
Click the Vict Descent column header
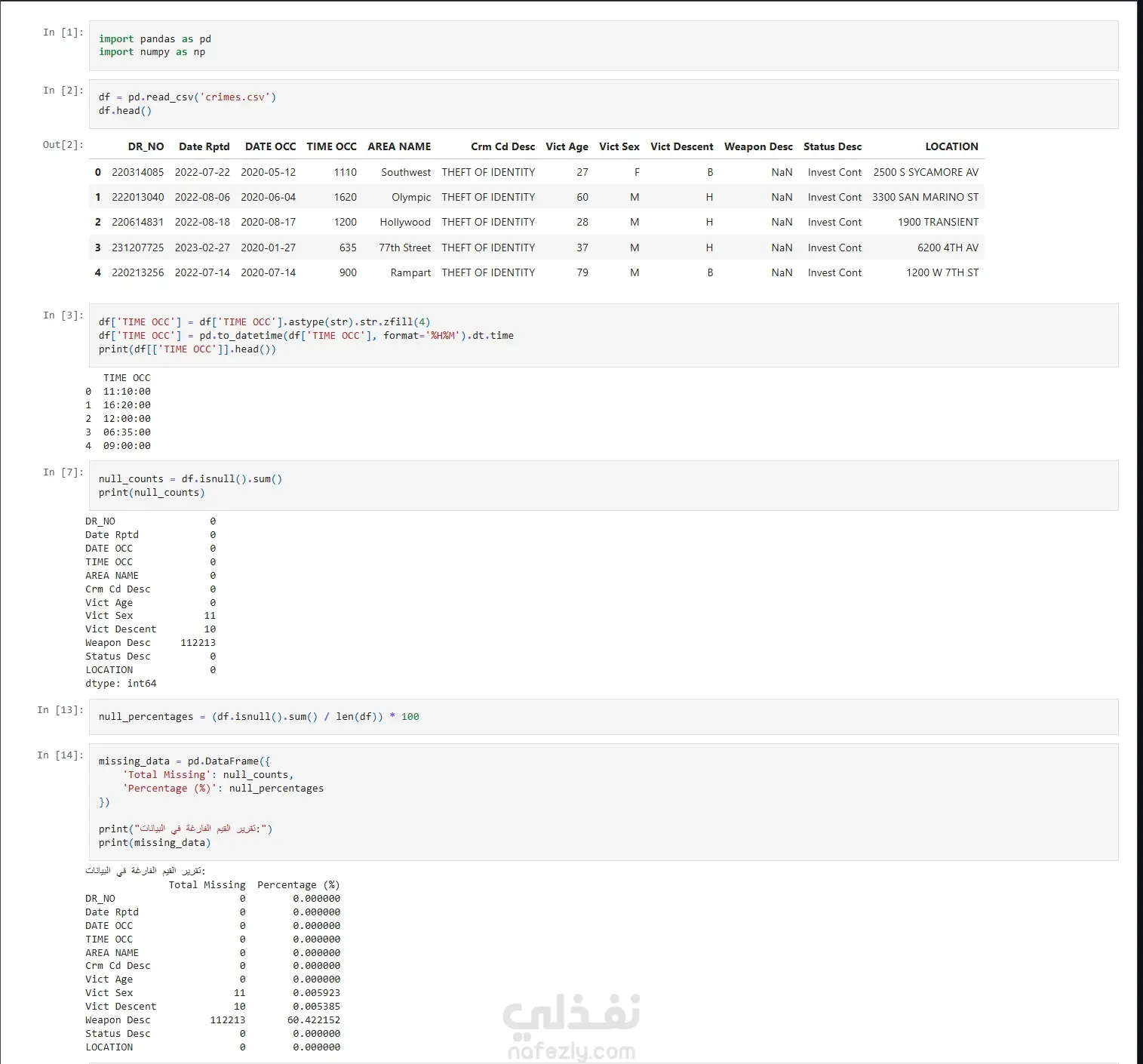click(x=681, y=146)
